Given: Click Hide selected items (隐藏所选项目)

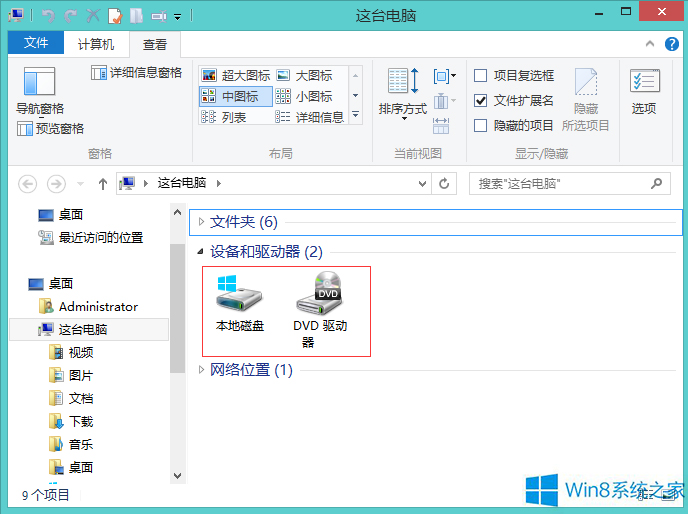Looking at the screenshot, I should pyautogui.click(x=585, y=99).
